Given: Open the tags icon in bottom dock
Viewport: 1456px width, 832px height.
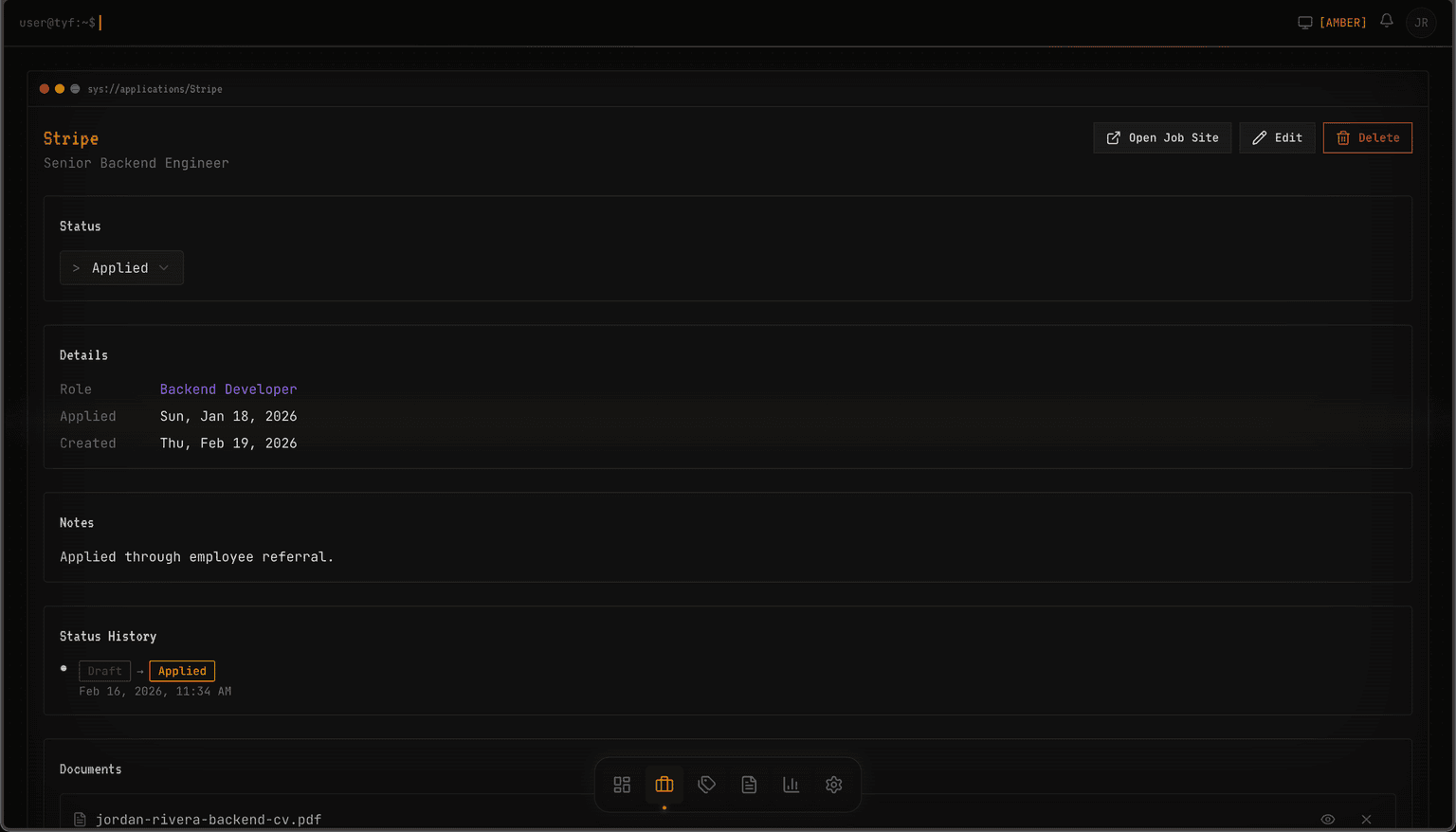Looking at the screenshot, I should (x=706, y=785).
